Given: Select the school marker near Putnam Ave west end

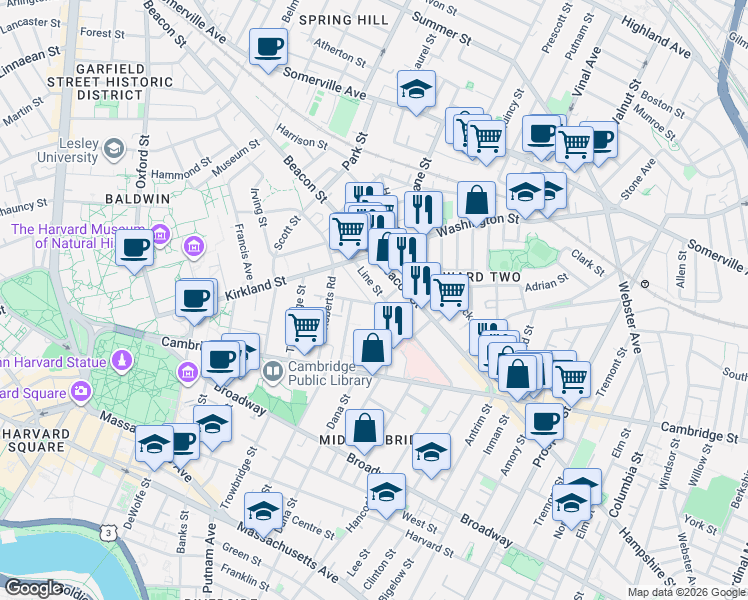Looking at the screenshot, I should point(154,446).
